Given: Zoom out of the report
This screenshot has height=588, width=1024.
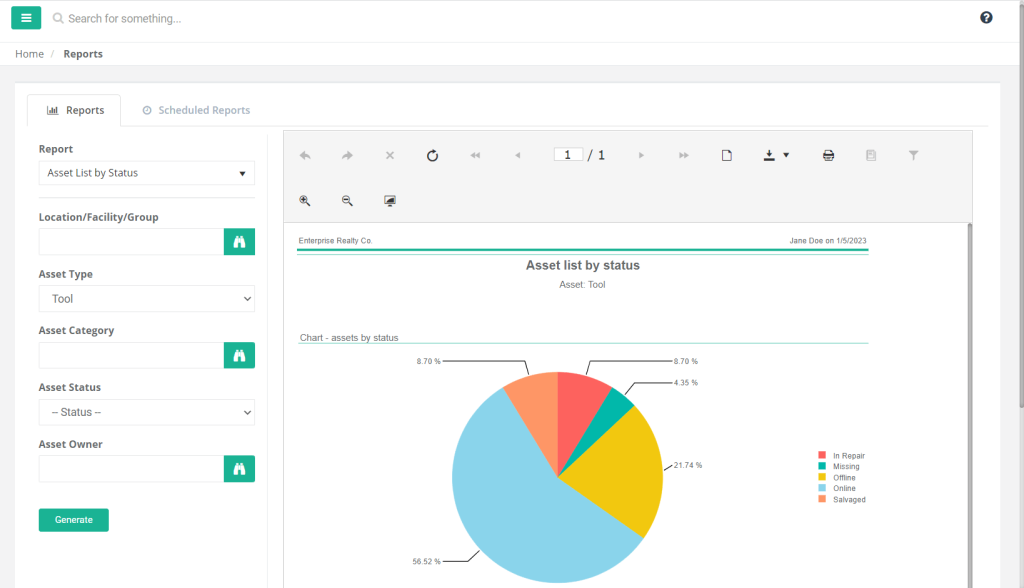Looking at the screenshot, I should click(347, 201).
